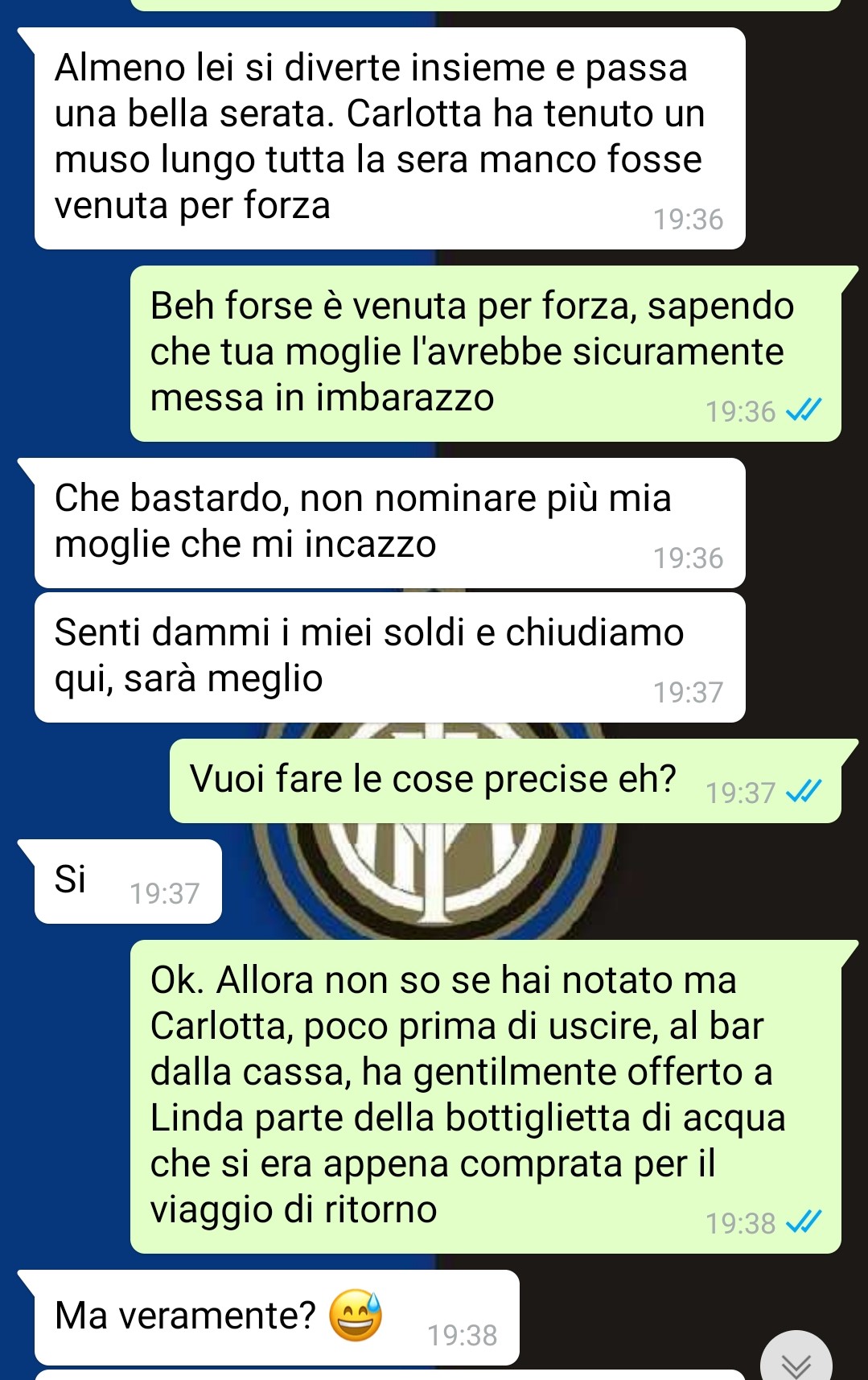This screenshot has width=868, height=1380.
Task: Select the 'Beh forse è venuta per forza' message
Action: tap(486, 353)
